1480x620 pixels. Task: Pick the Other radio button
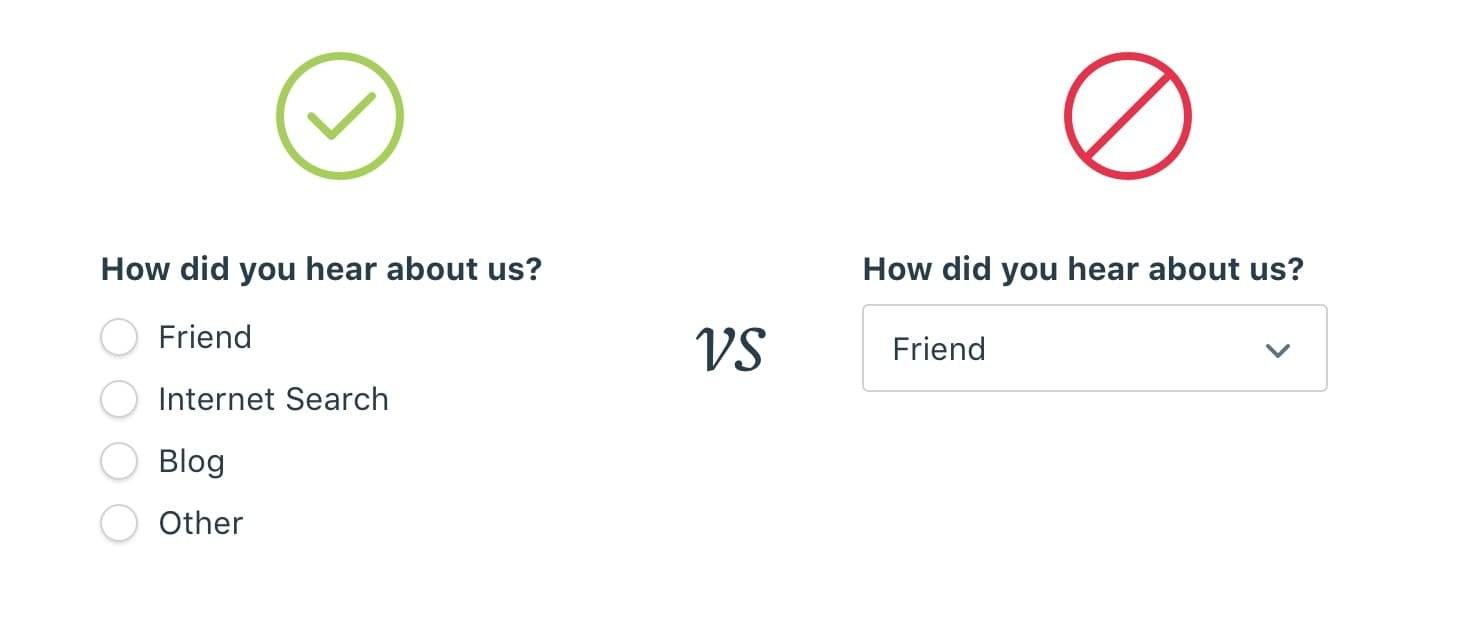click(x=118, y=523)
